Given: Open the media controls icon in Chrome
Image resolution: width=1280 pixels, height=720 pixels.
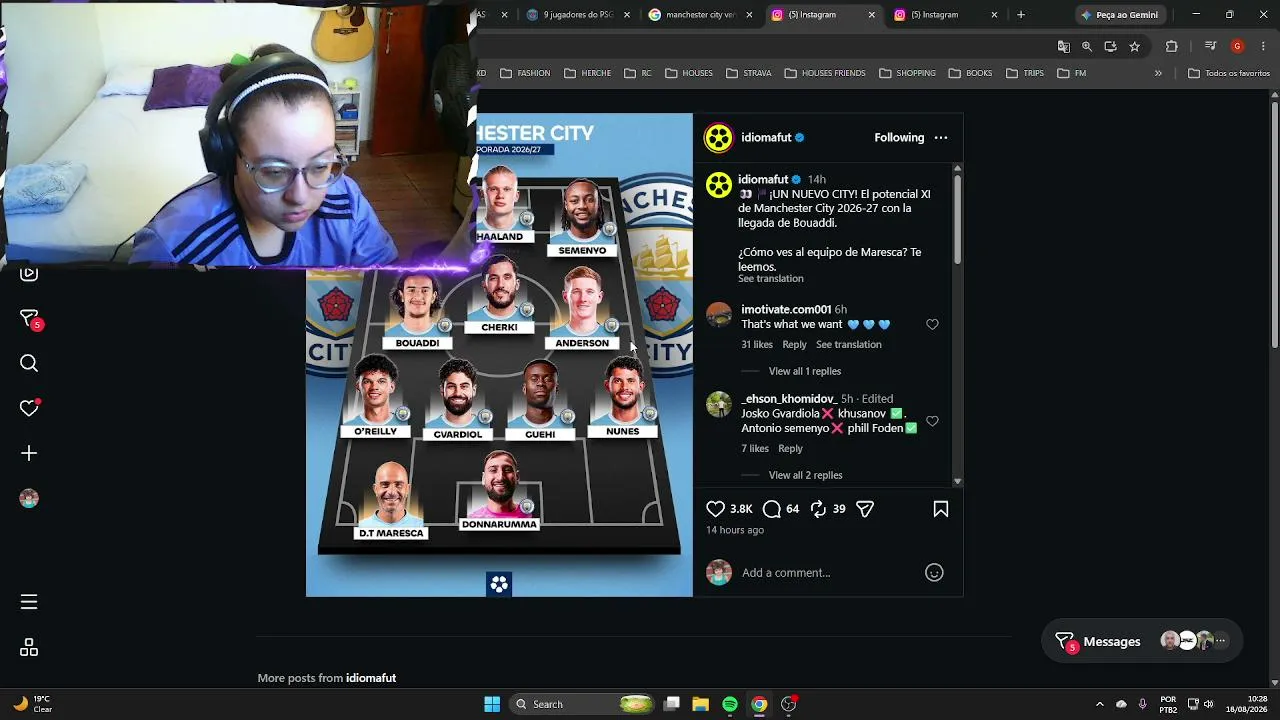Looking at the screenshot, I should pos(1210,46).
